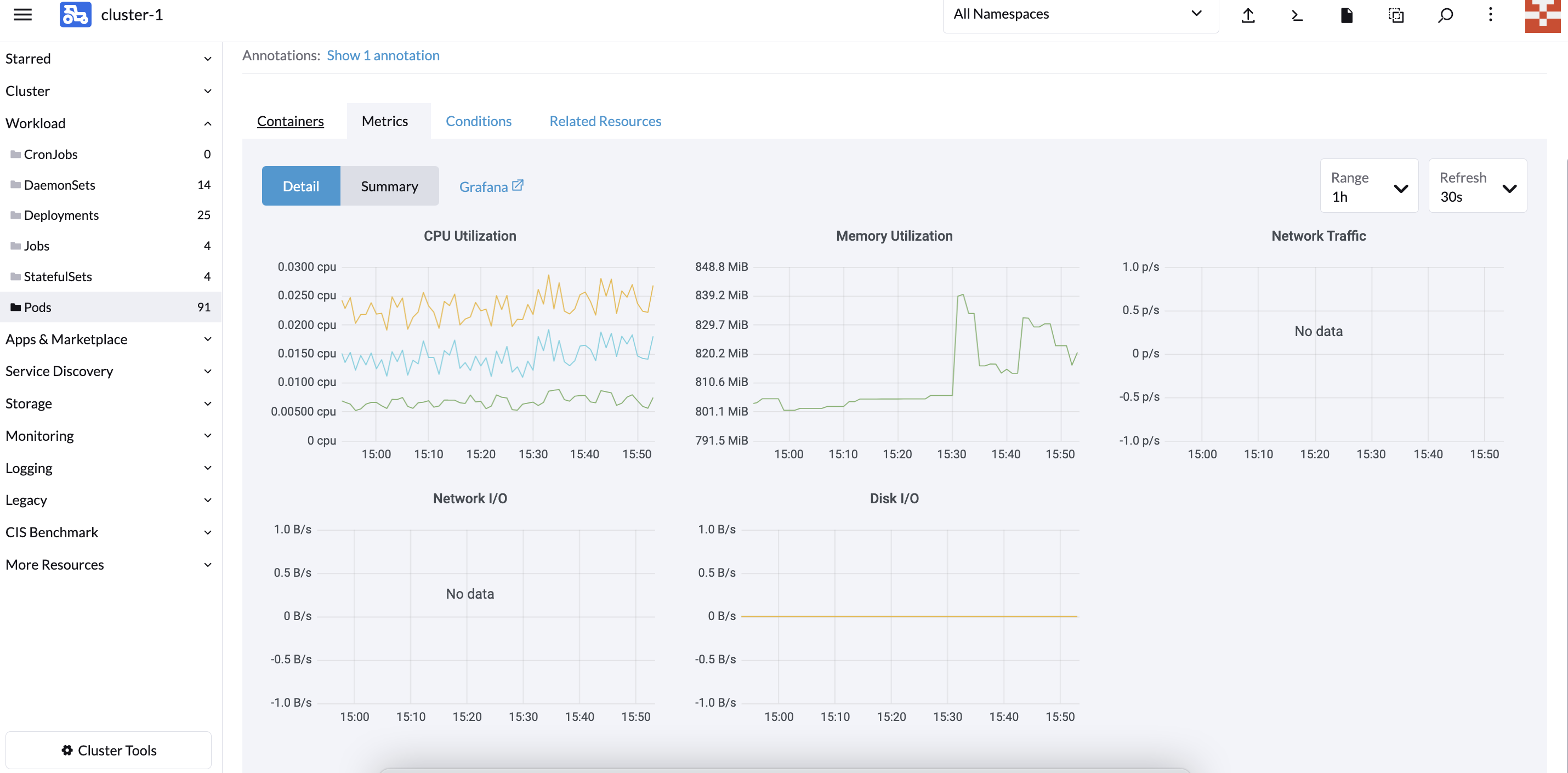The width and height of the screenshot is (1568, 773).
Task: Open the Range 1h dropdown
Action: pyautogui.click(x=1368, y=186)
